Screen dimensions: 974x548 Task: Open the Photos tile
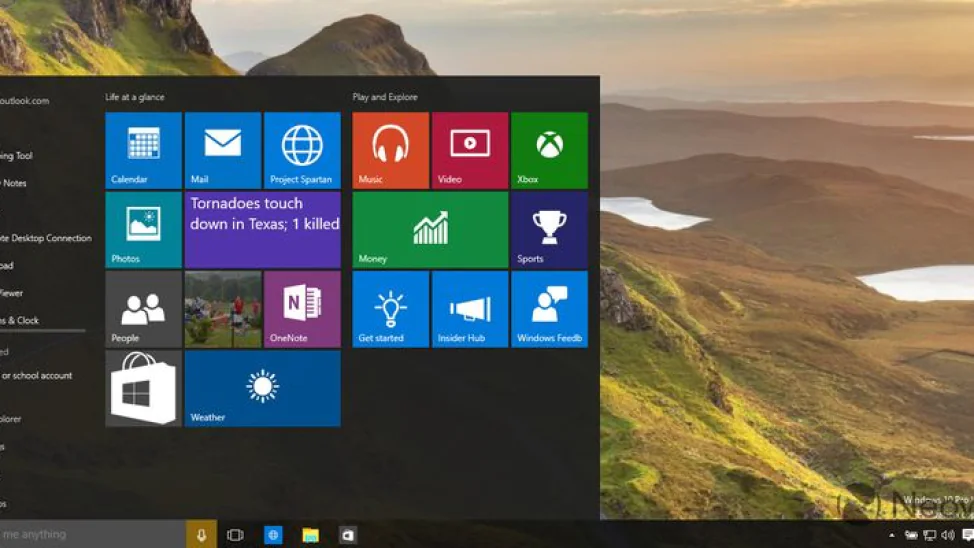(x=143, y=230)
